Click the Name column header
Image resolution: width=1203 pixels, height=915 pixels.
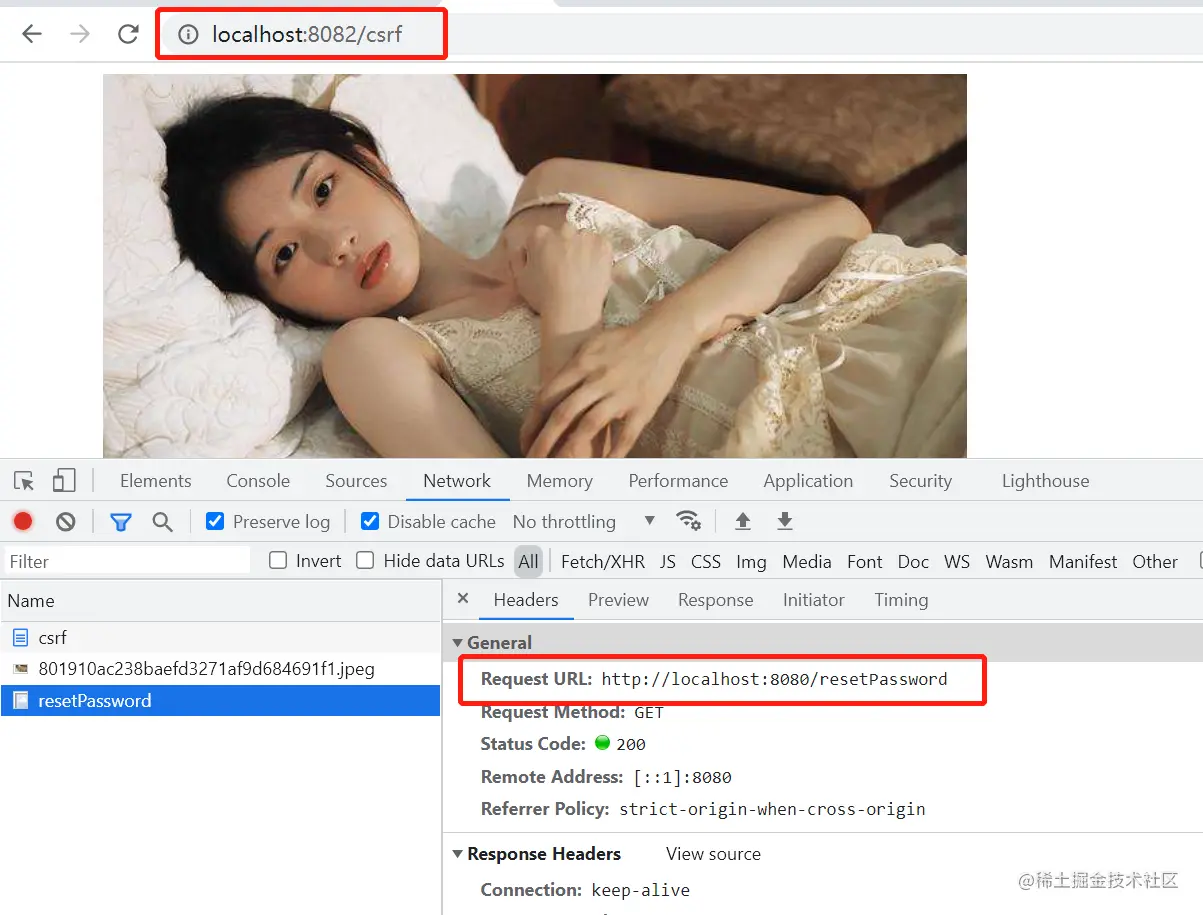pyautogui.click(x=220, y=601)
